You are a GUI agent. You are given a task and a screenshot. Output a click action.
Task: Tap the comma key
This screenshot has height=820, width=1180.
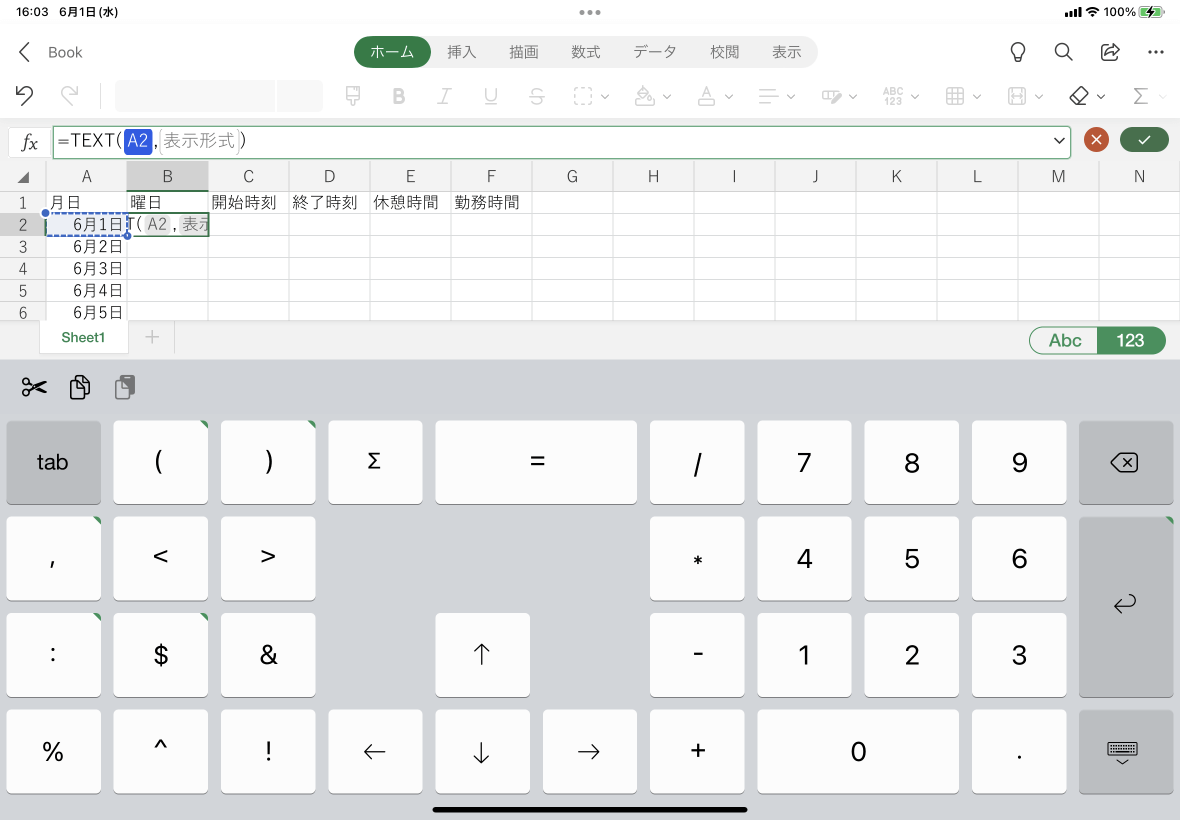coord(53,558)
